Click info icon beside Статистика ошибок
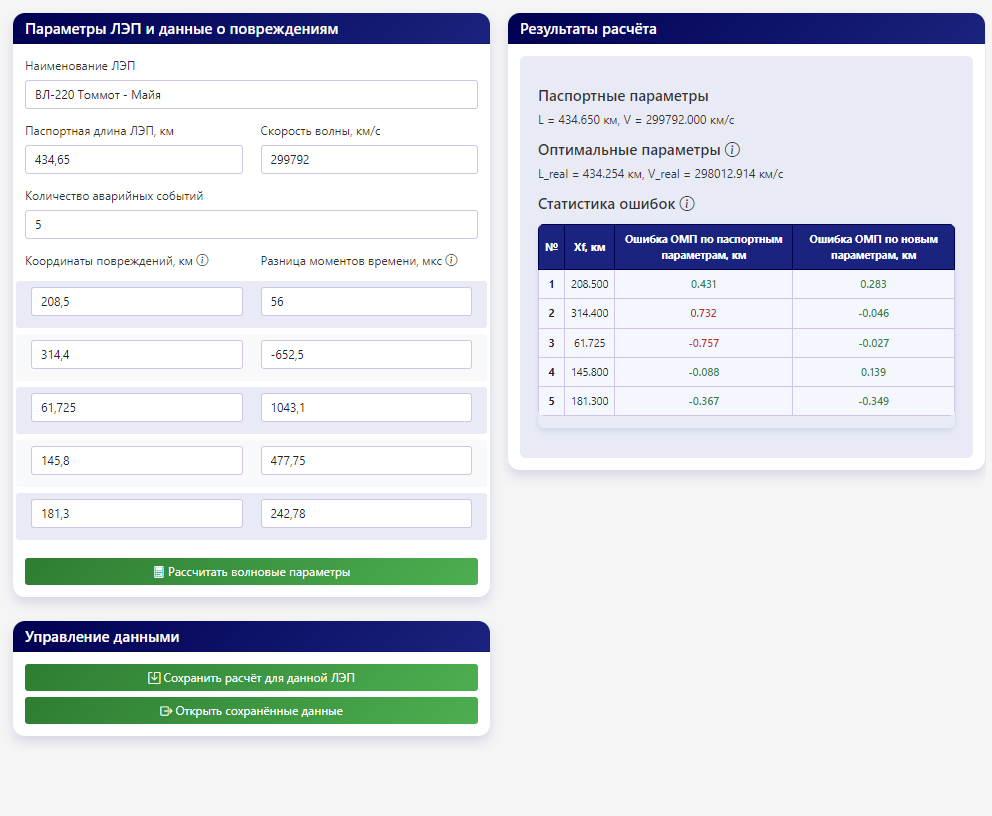The image size is (992, 816). 687,204
